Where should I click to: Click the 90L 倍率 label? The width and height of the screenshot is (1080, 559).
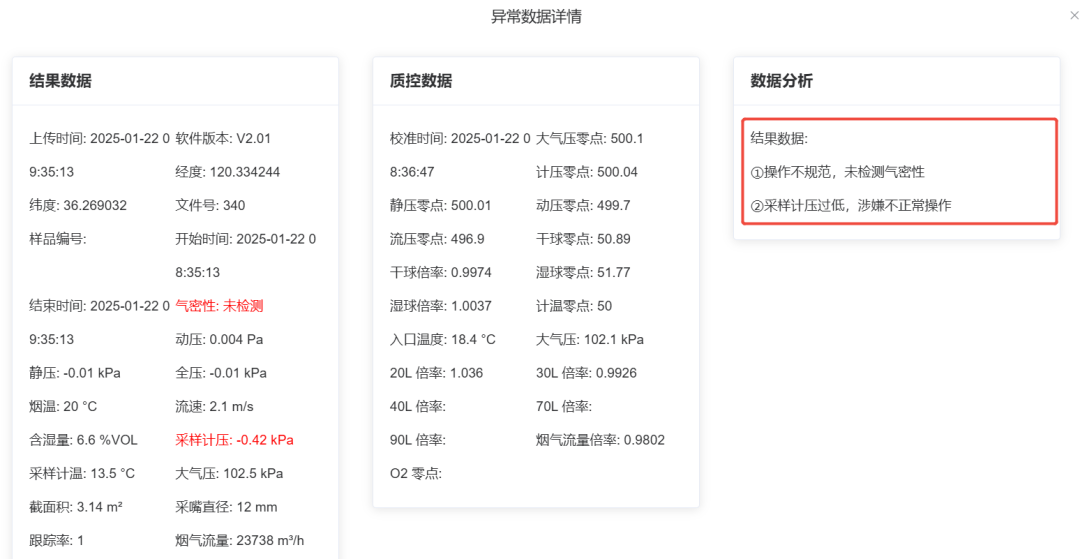(418, 440)
